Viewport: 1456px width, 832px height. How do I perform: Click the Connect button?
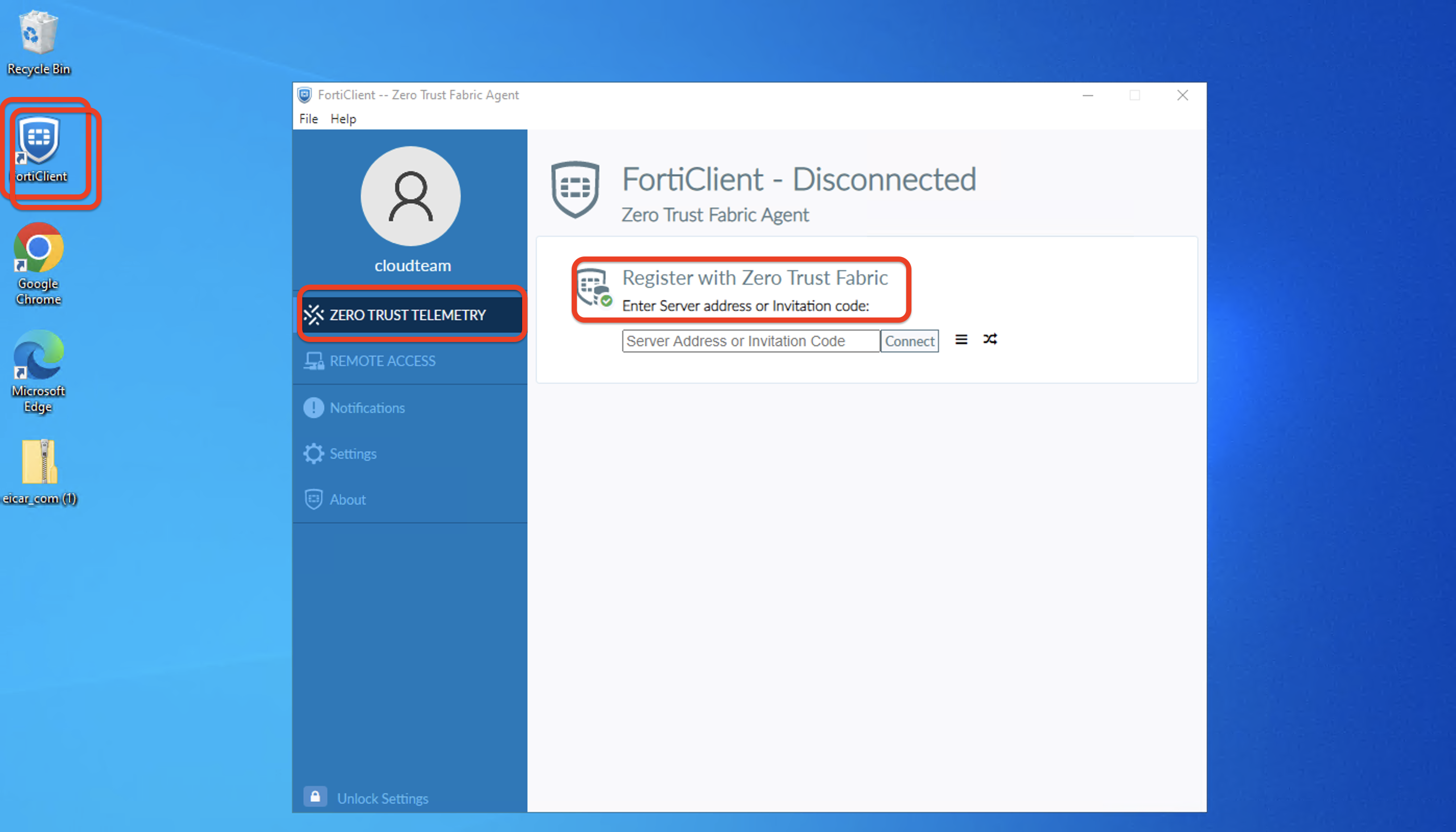pos(909,340)
